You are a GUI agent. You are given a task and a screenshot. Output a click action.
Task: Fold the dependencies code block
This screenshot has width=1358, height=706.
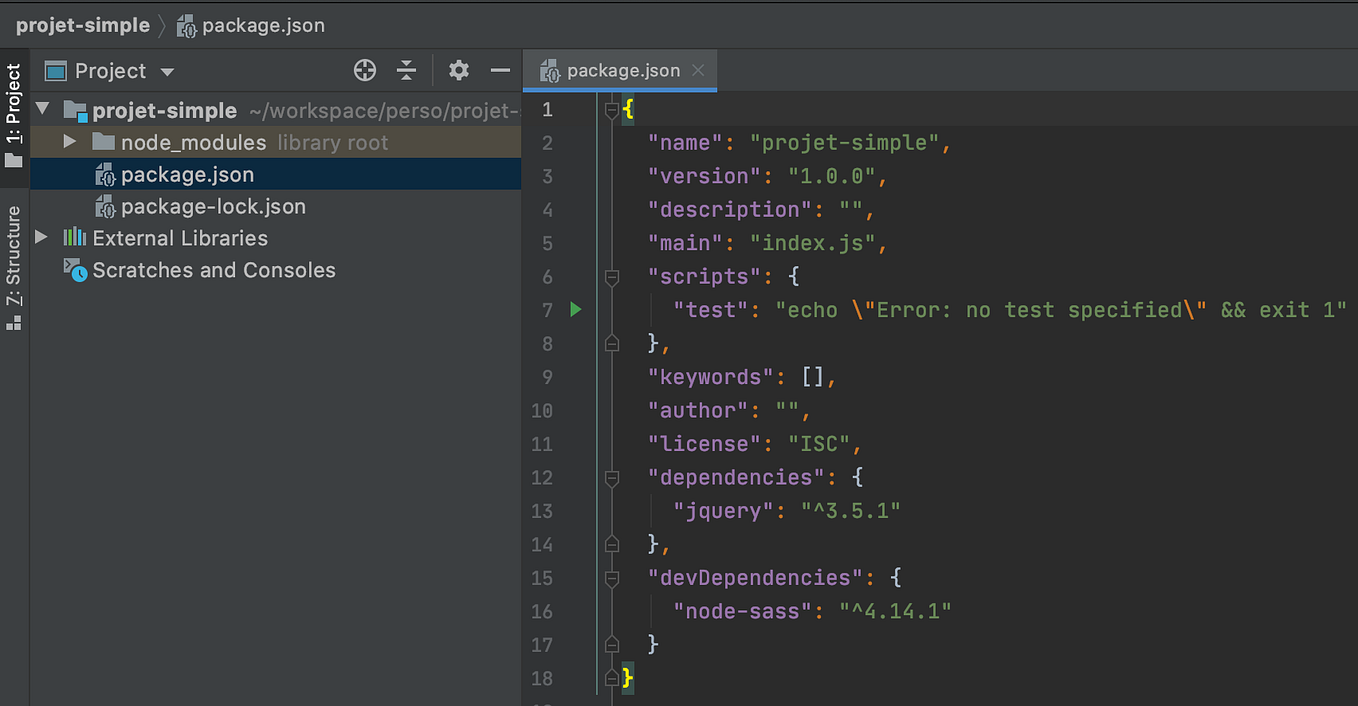611,478
